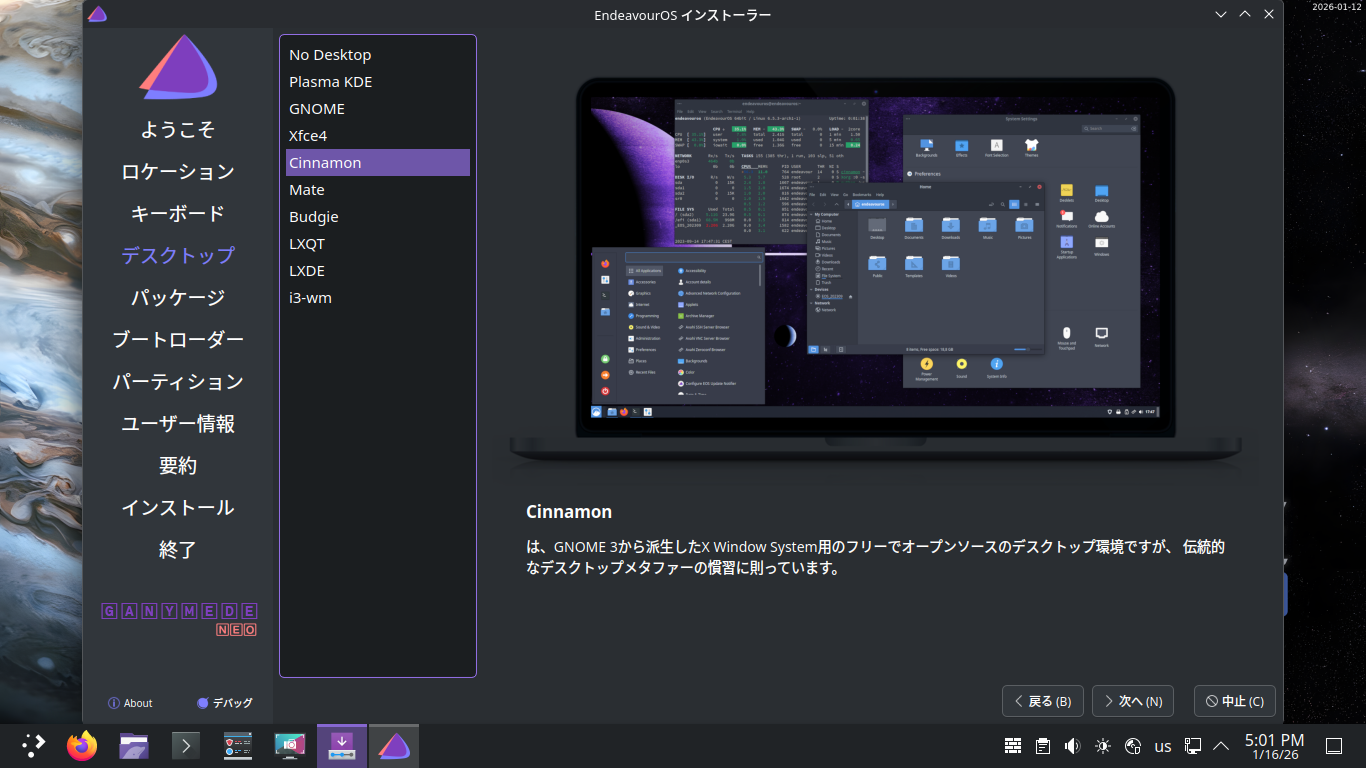
Task: Select the i3-wm list entry
Action: 310,298
